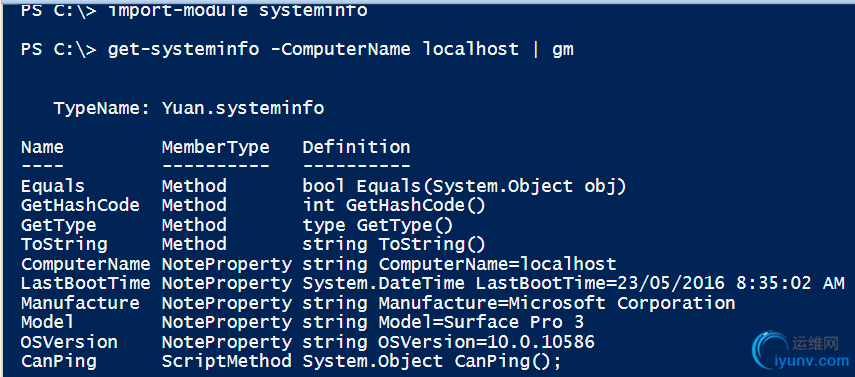Click the 'Model' property name
This screenshot has height=377, width=855.
click(47, 322)
